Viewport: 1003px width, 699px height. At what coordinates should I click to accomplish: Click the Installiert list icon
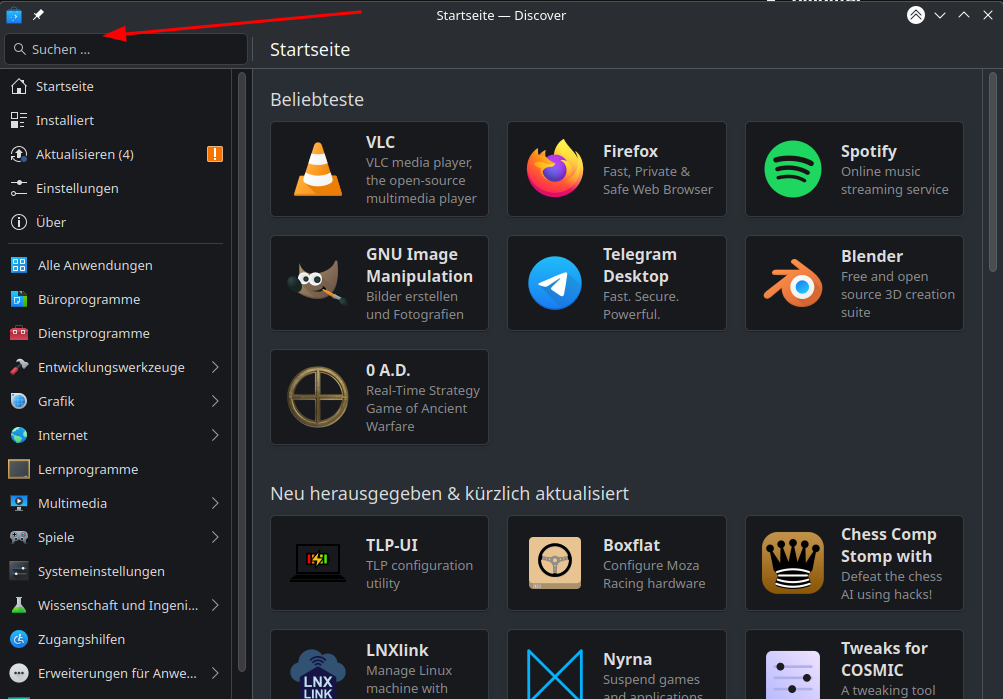[19, 120]
